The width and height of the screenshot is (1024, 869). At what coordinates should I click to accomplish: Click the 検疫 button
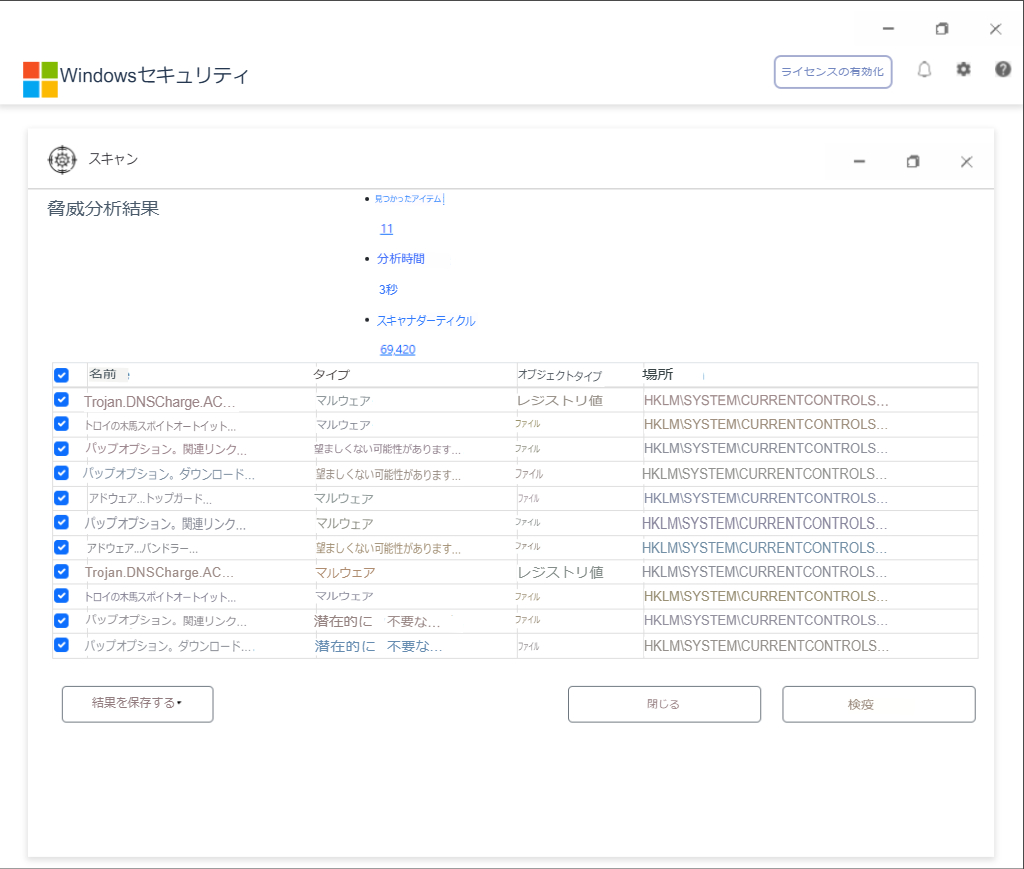[878, 704]
